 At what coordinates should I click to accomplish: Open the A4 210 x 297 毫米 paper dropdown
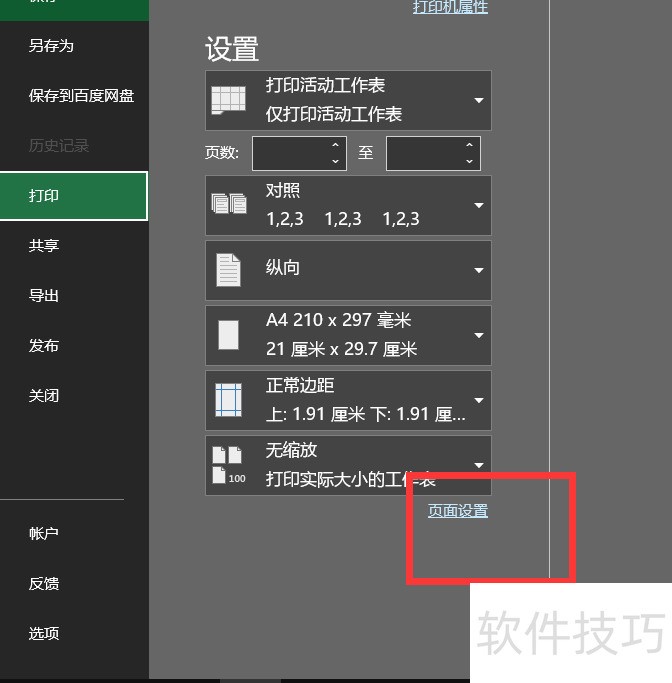click(x=348, y=335)
